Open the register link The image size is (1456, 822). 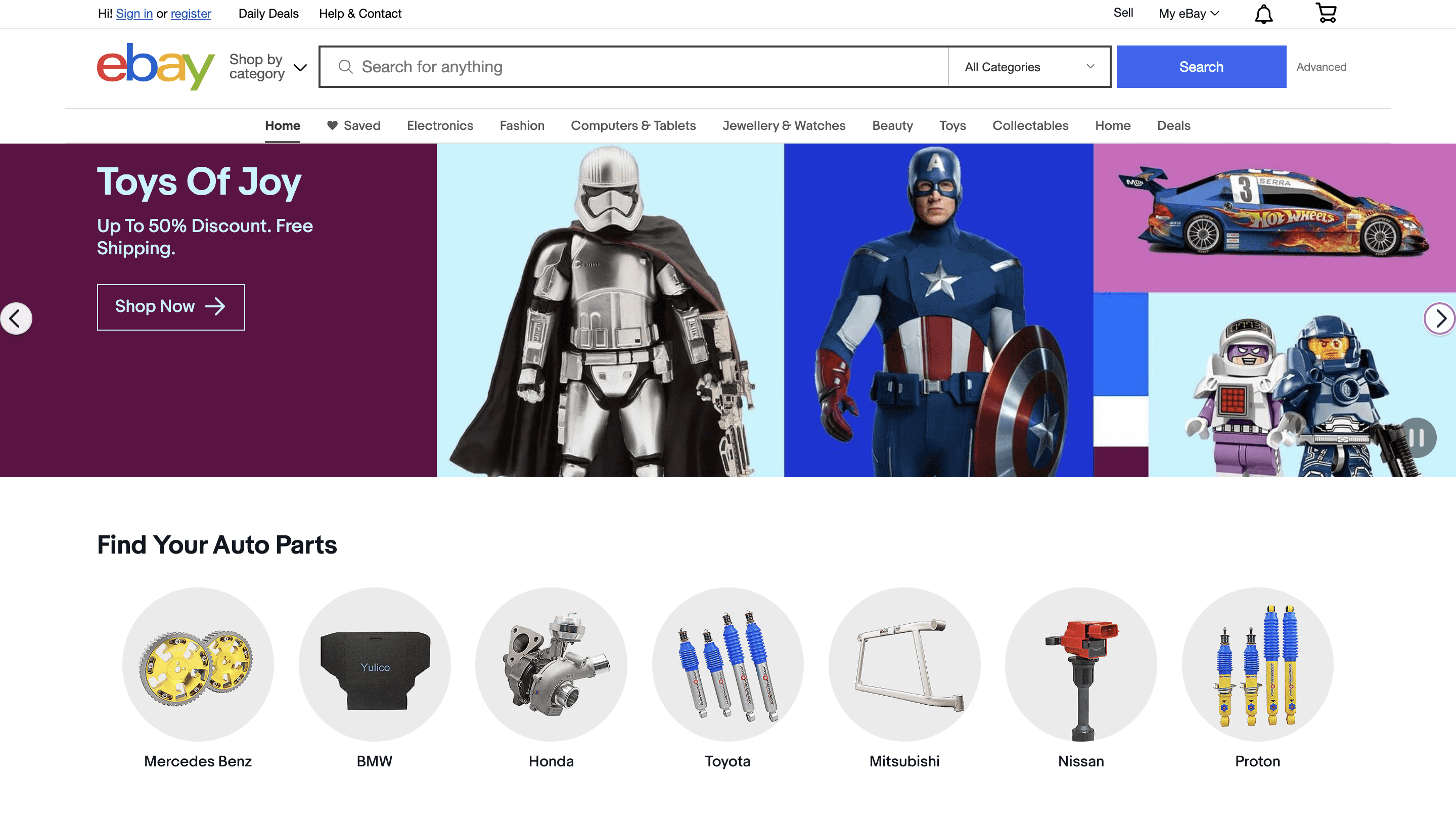tap(191, 14)
